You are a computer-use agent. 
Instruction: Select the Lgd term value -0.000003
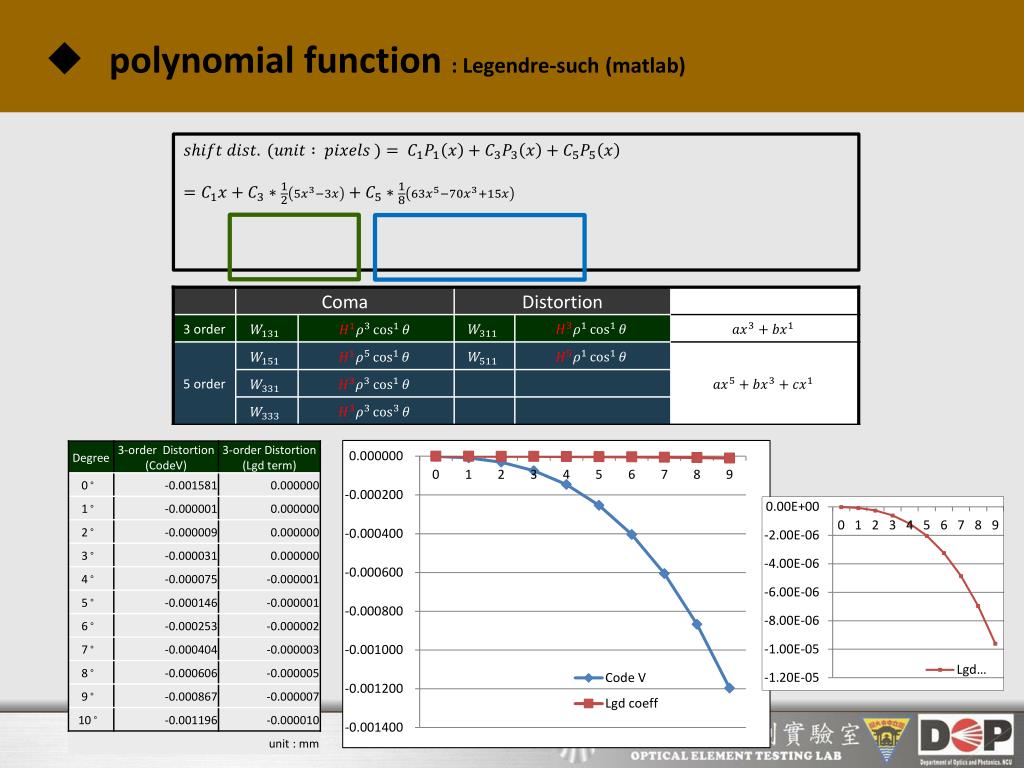click(293, 650)
